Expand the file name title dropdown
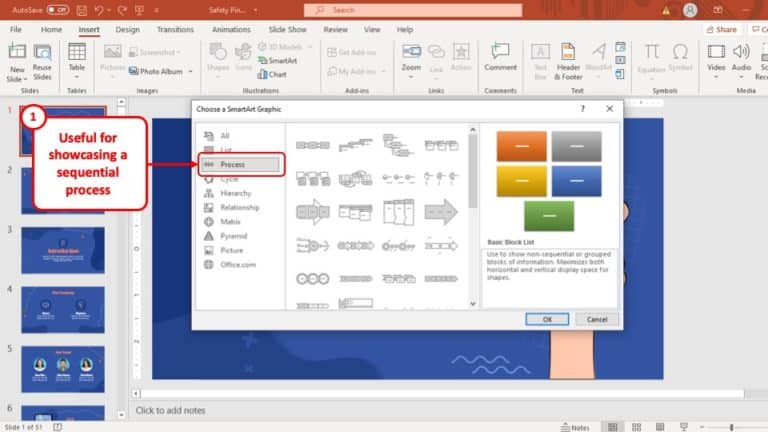 coord(256,10)
